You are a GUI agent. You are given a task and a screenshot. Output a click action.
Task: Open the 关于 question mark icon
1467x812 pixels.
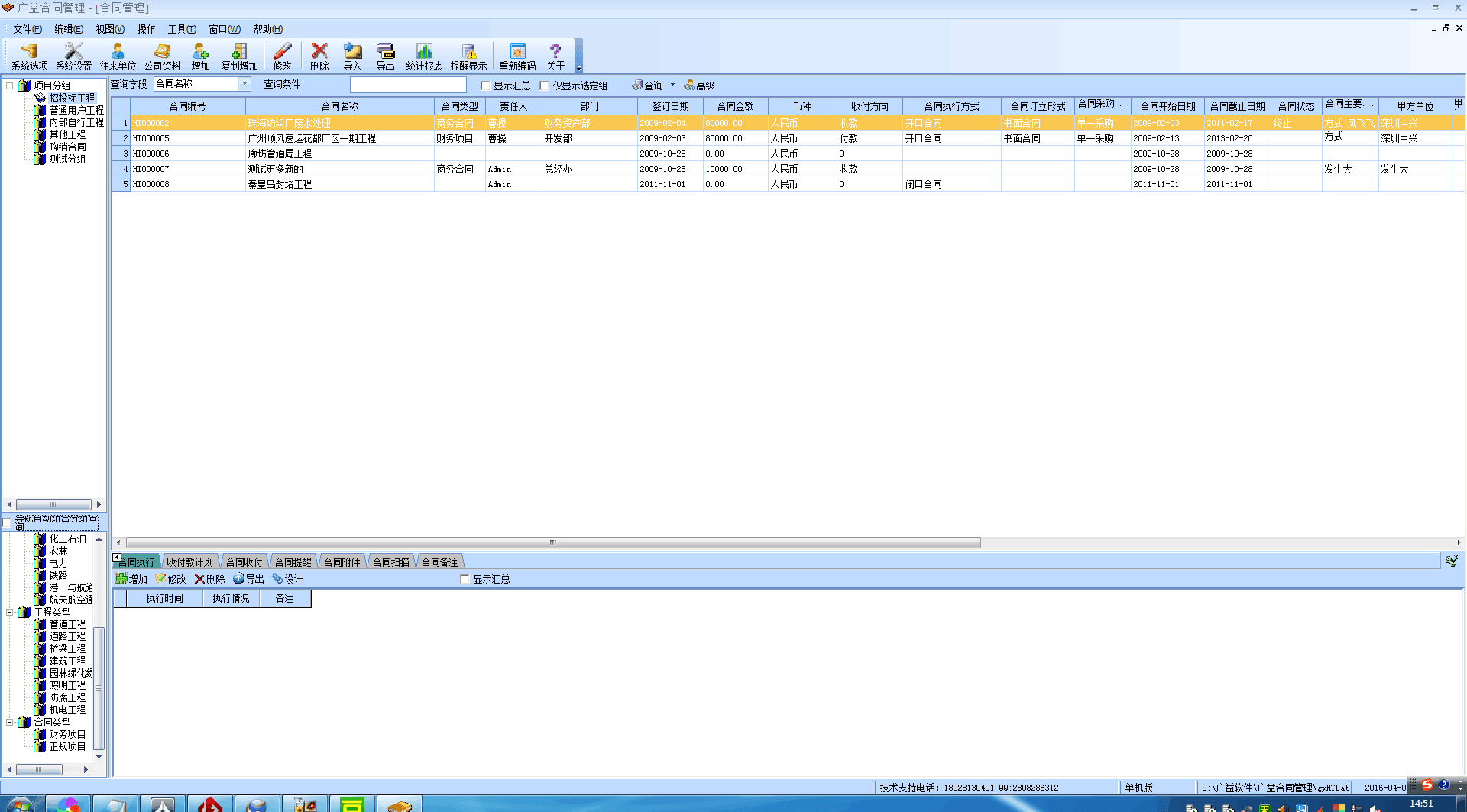coord(555,57)
